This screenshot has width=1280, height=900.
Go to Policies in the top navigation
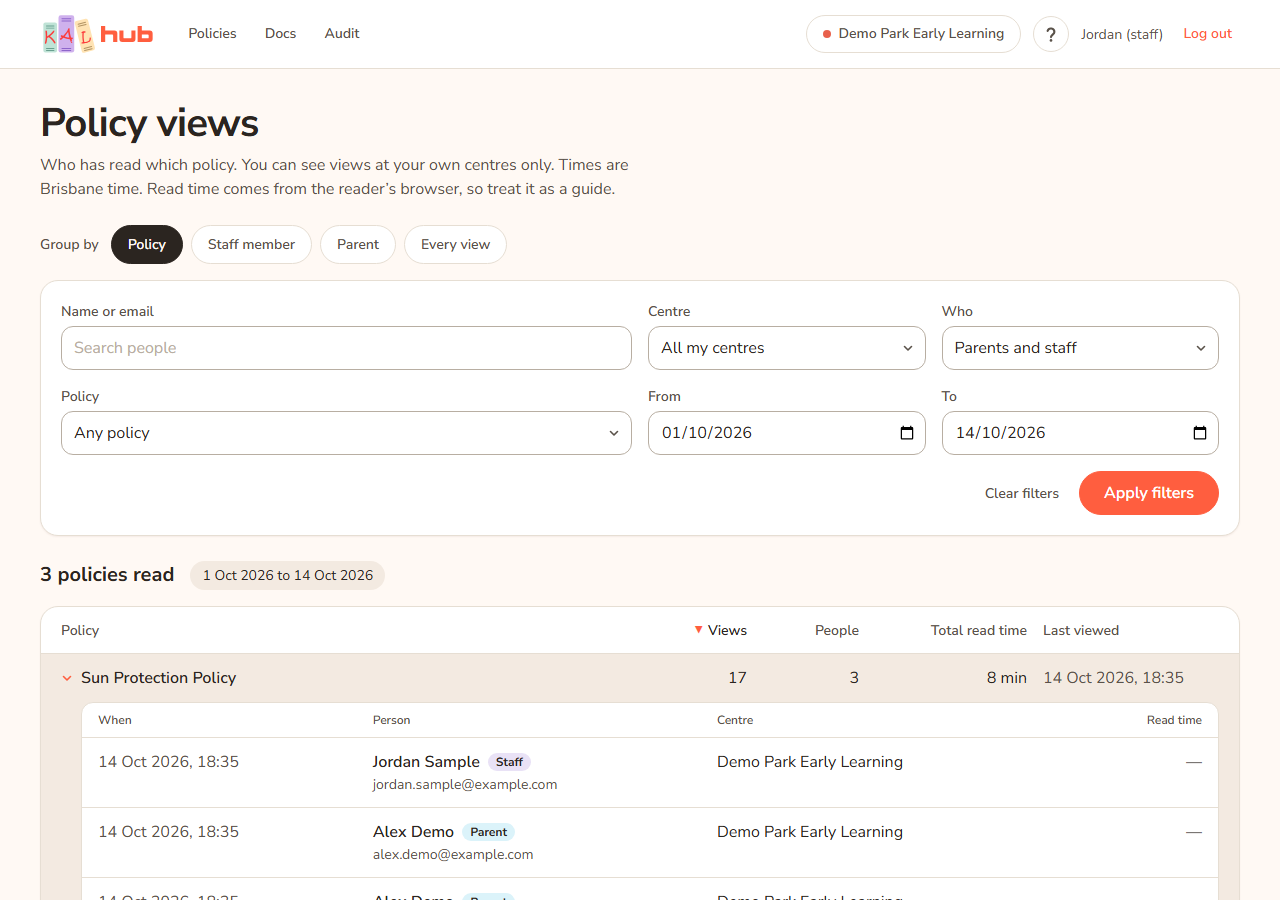[x=212, y=33]
